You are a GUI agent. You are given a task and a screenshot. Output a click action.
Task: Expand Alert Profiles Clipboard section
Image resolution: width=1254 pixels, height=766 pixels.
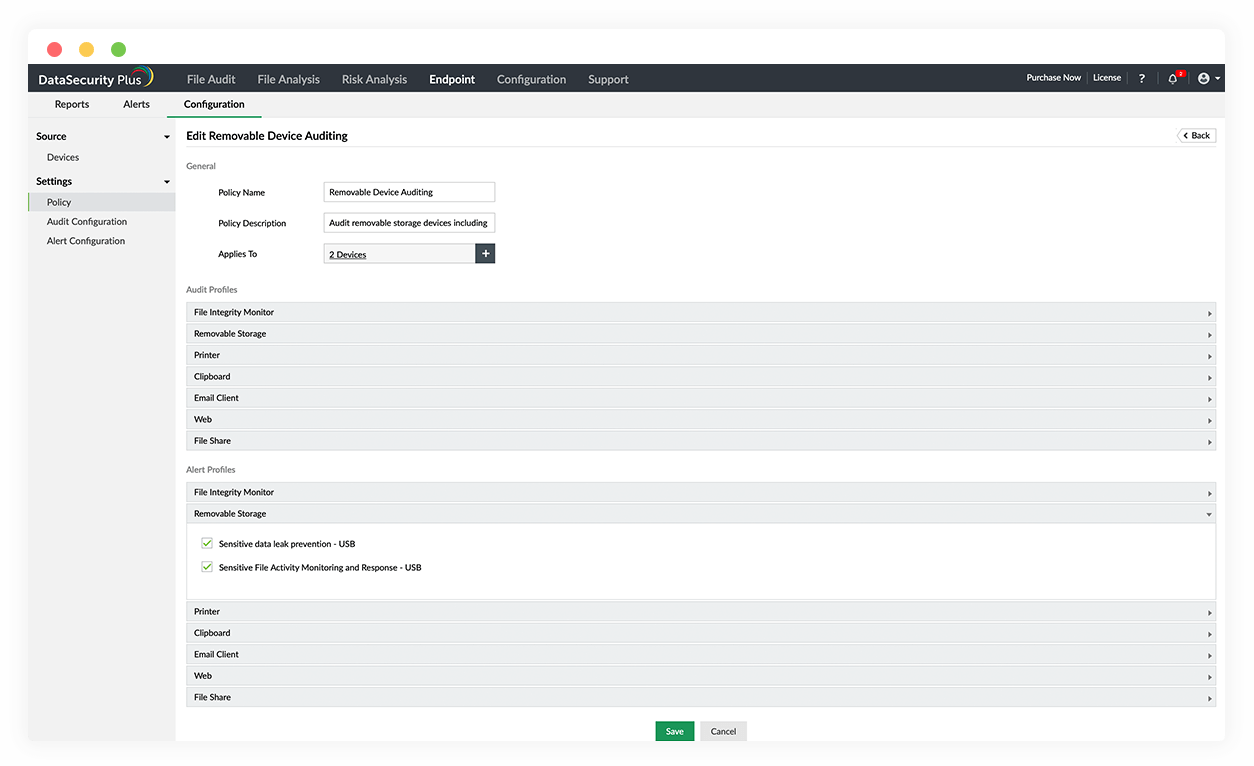click(x=701, y=633)
